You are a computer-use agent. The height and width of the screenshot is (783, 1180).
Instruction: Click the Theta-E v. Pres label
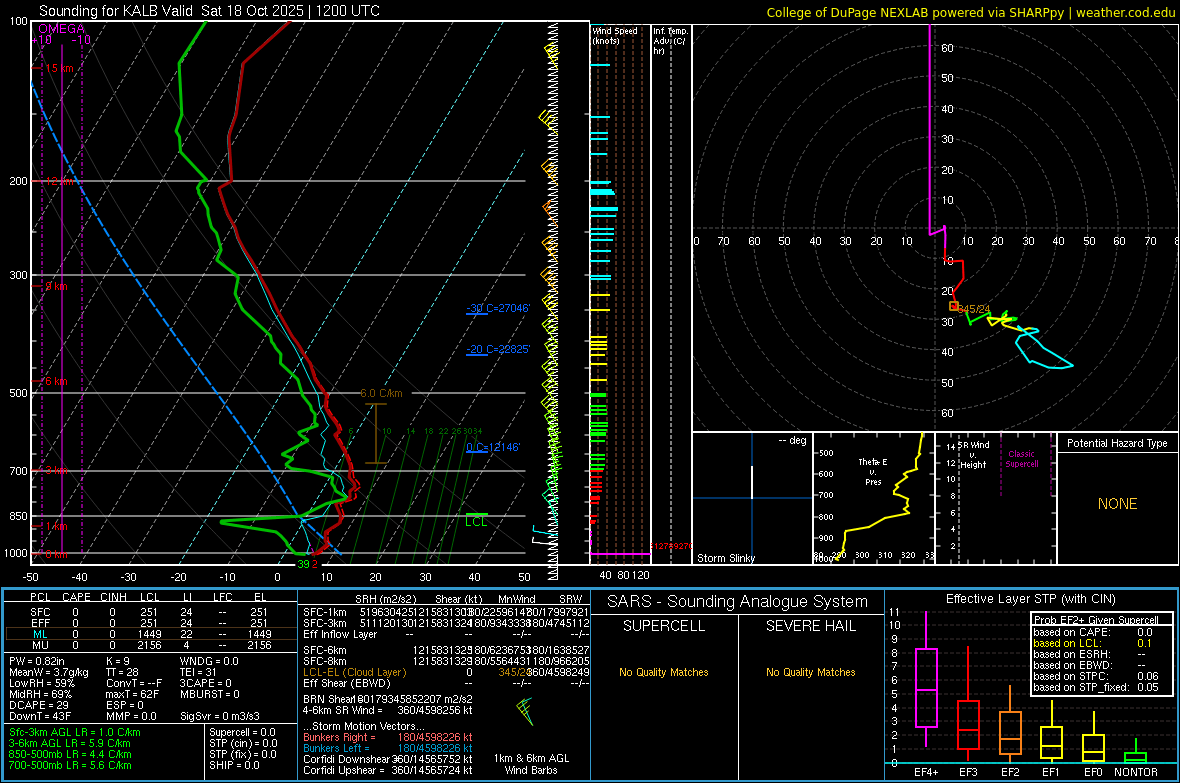point(873,471)
